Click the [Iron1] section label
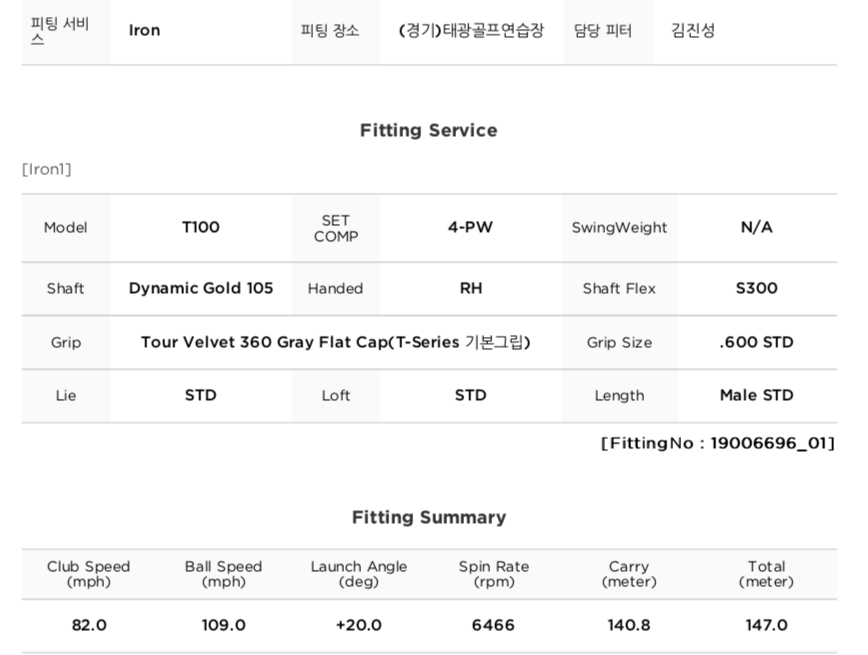The width and height of the screenshot is (868, 655). tap(47, 170)
